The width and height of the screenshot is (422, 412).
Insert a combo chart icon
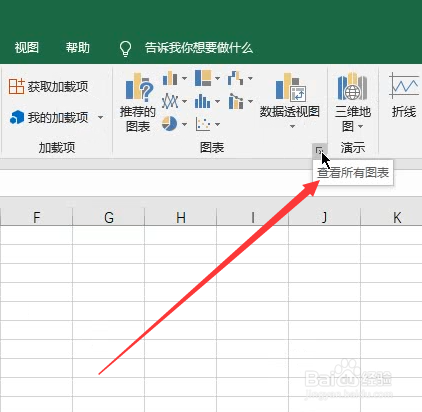[236, 101]
